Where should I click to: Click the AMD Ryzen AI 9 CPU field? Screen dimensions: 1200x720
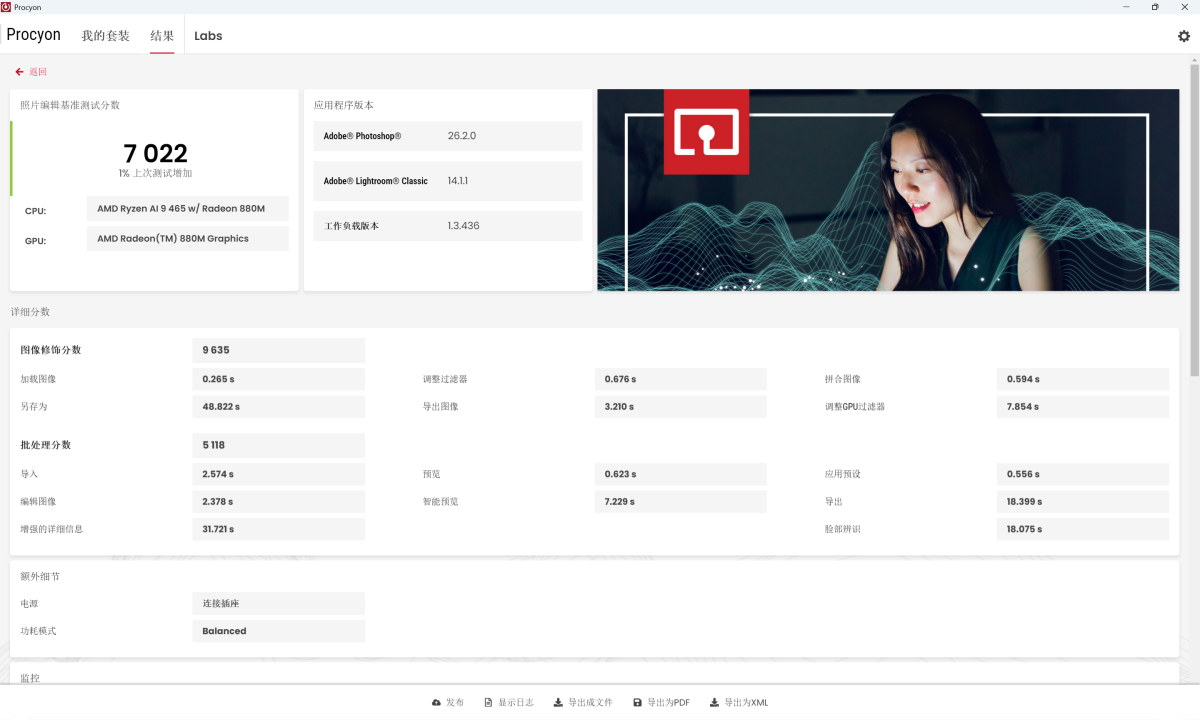pos(187,209)
